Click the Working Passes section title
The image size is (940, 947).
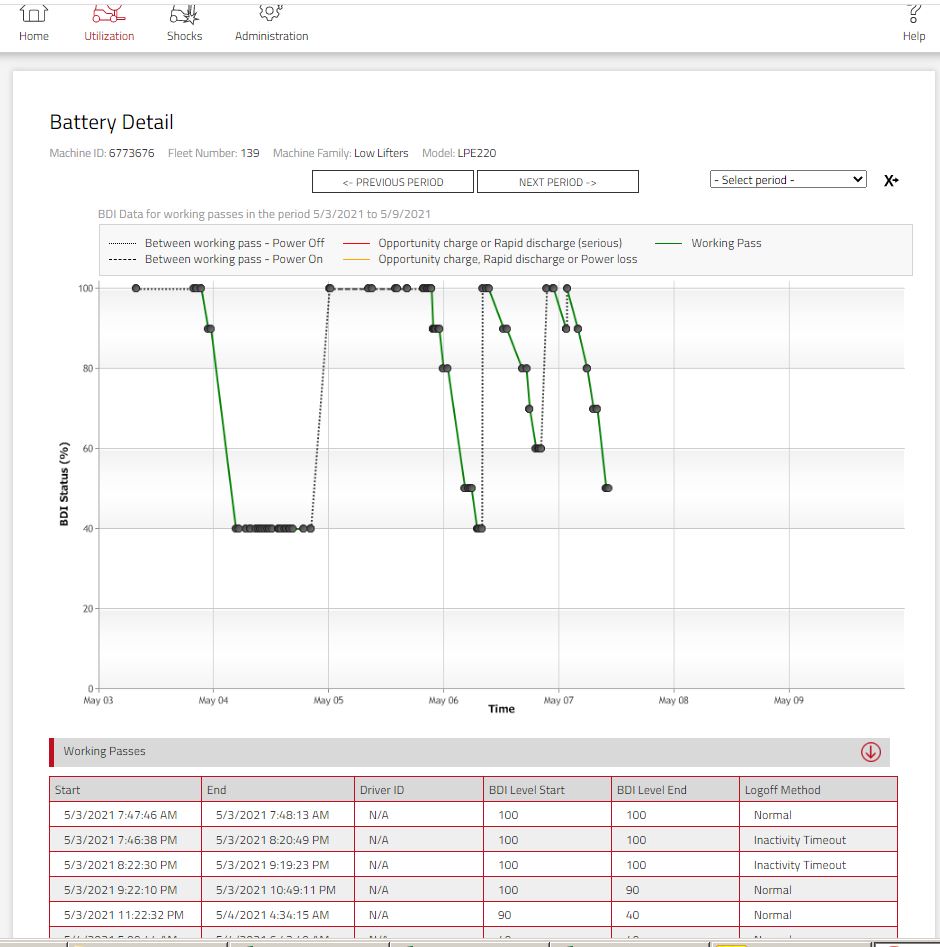[x=105, y=751]
